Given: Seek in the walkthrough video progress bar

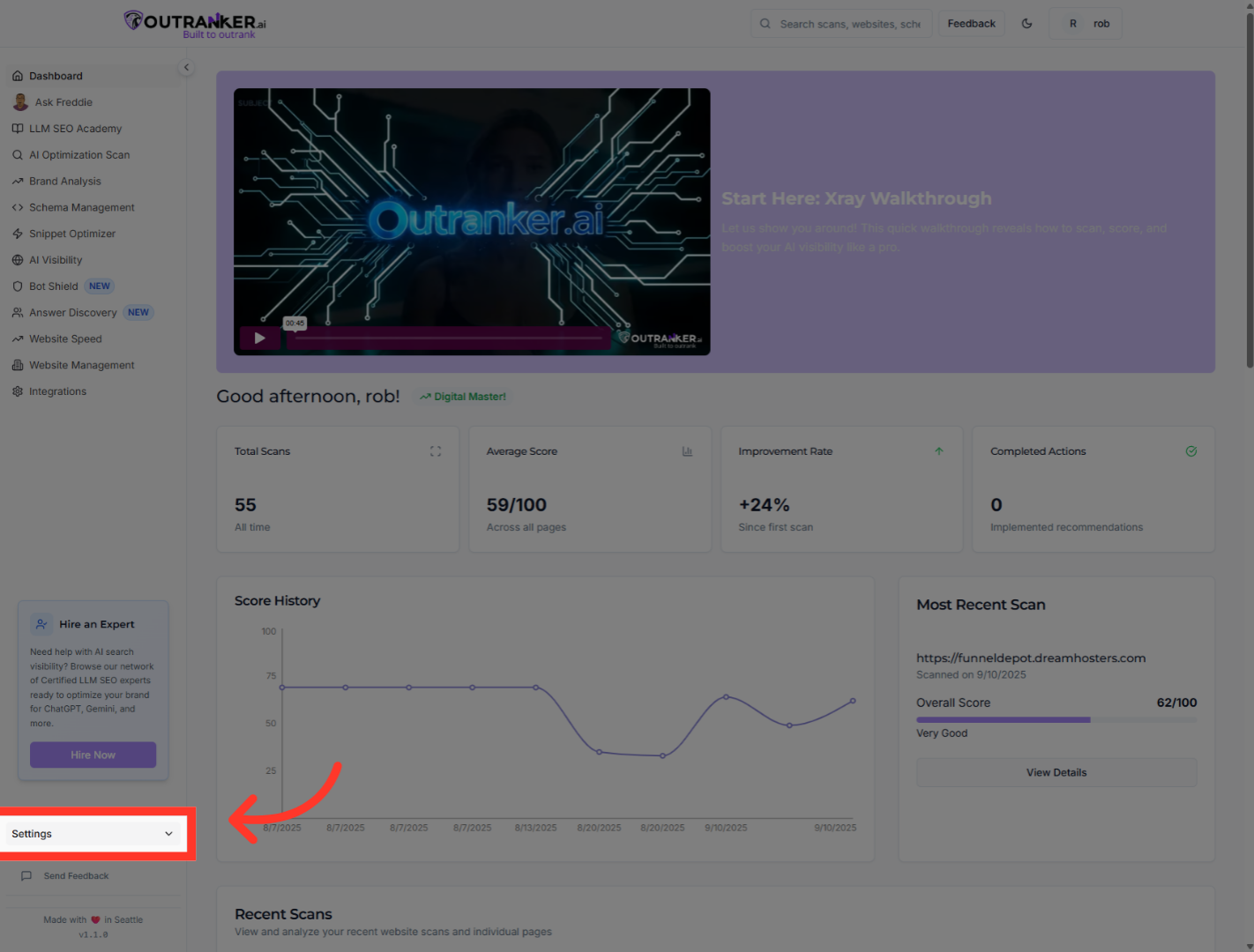Looking at the screenshot, I should (x=449, y=338).
